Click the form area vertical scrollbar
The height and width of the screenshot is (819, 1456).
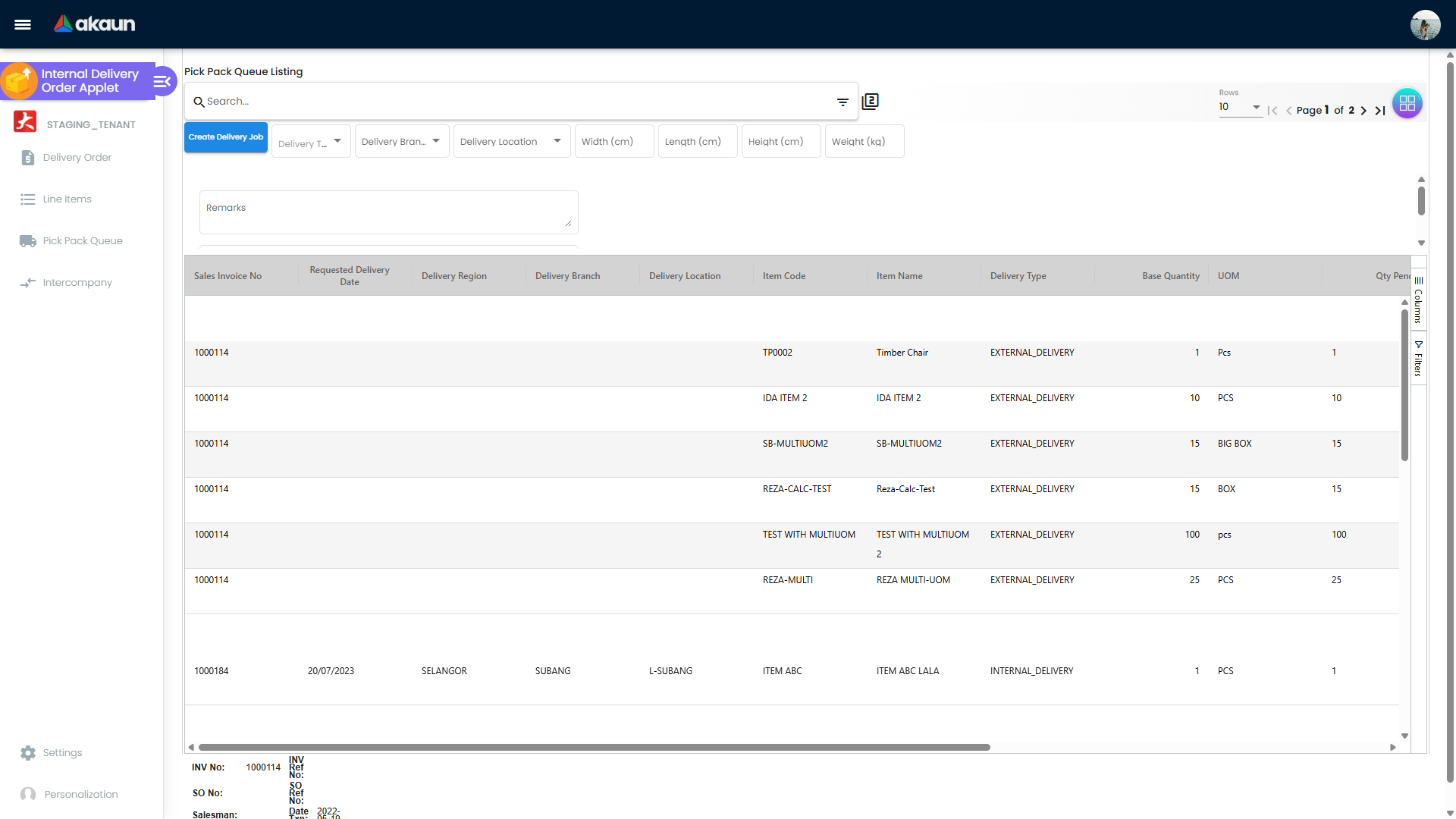pyautogui.click(x=1421, y=201)
